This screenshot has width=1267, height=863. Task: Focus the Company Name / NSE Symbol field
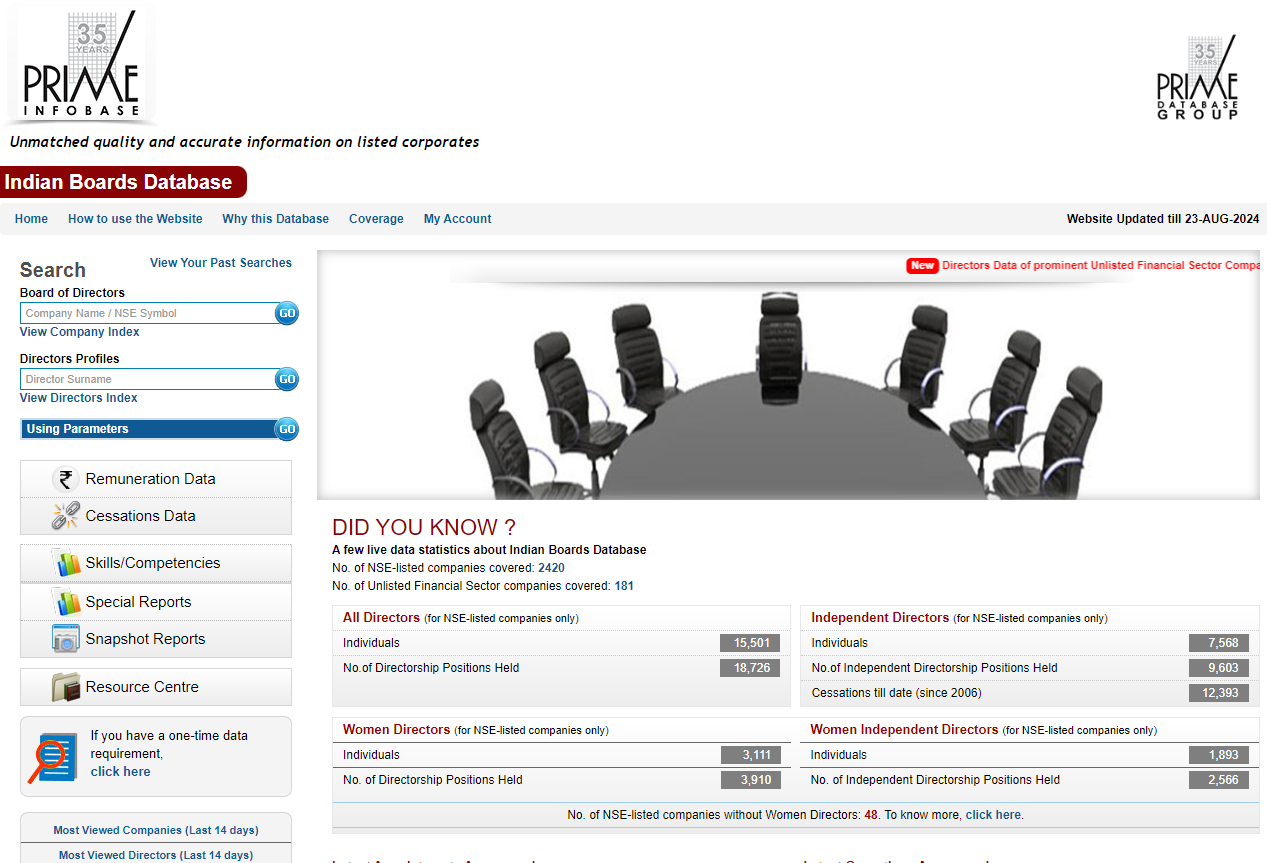pos(146,313)
